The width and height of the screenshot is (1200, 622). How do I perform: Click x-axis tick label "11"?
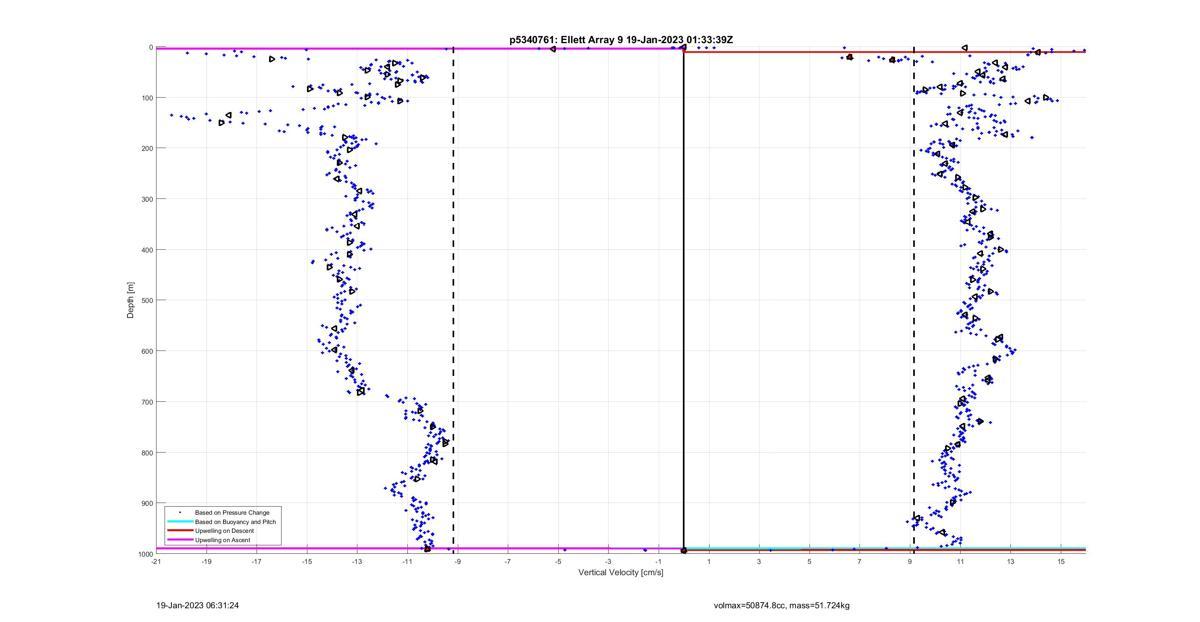[960, 562]
